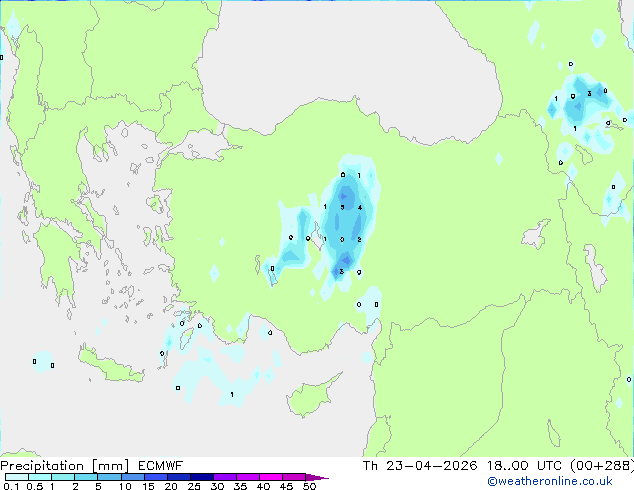Select the 0.5–1 mm legend swatch
The height and width of the screenshot is (490, 634).
(40, 477)
